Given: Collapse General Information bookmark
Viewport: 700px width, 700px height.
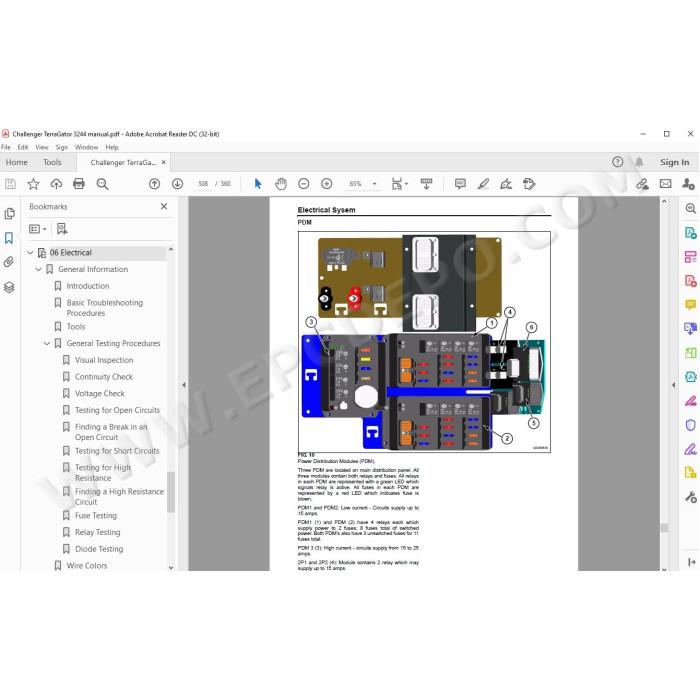Looking at the screenshot, I should (x=38, y=269).
